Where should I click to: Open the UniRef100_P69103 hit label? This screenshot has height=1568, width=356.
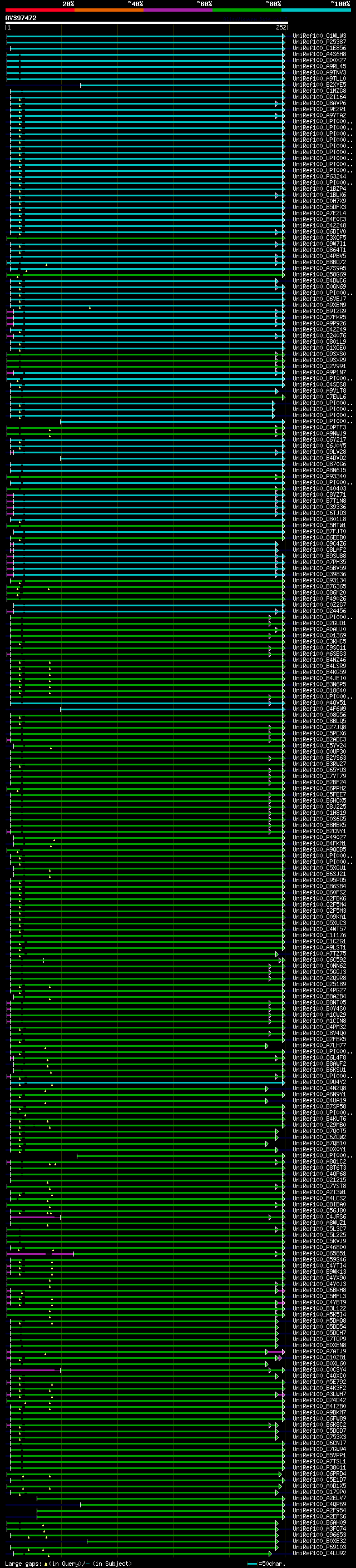click(x=319, y=1547)
